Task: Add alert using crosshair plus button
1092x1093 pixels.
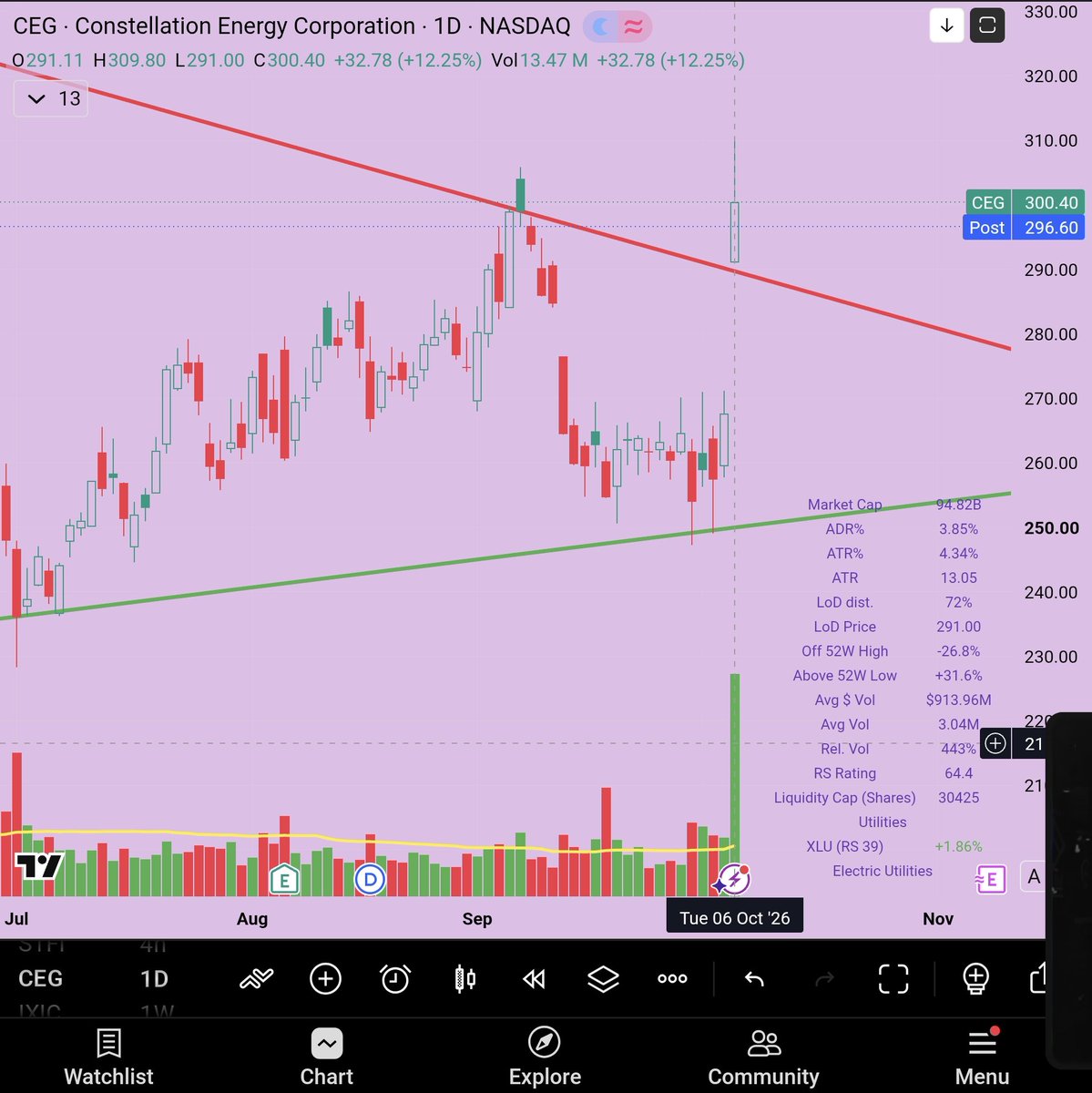Action: click(x=995, y=743)
